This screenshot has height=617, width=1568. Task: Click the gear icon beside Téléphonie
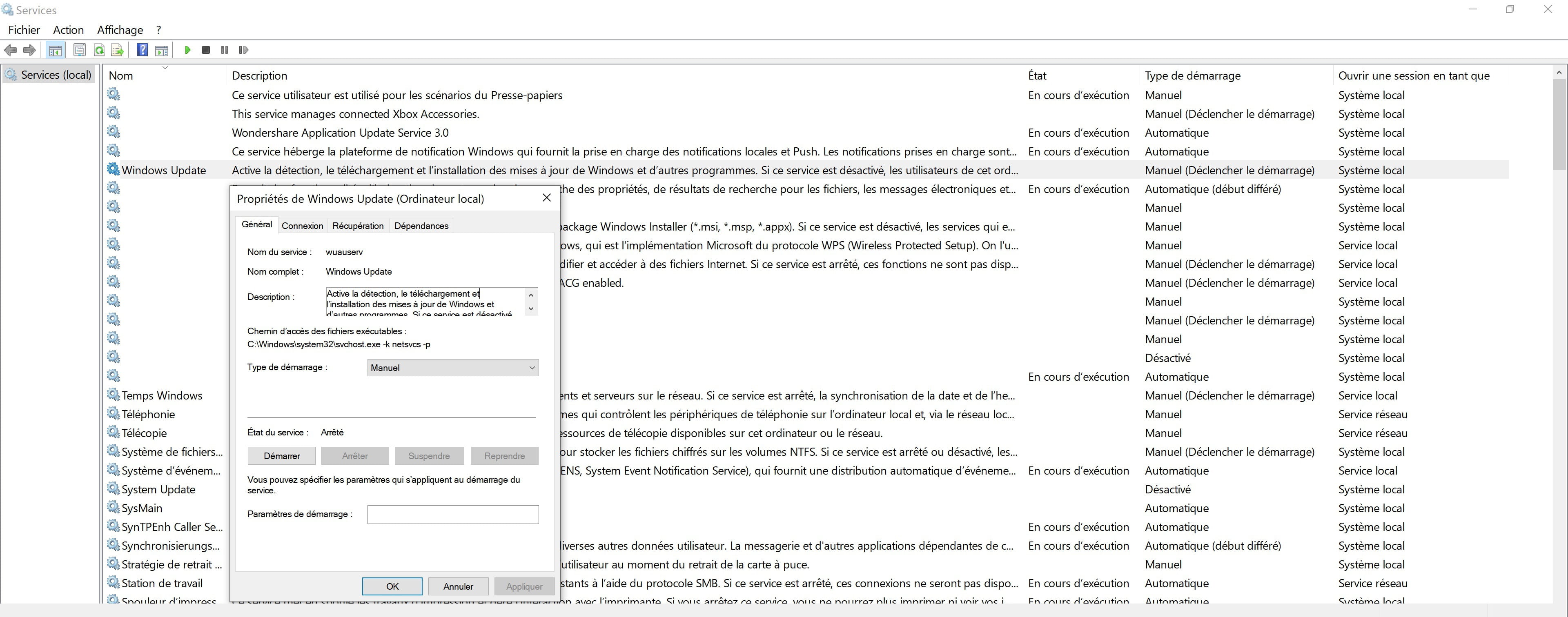[x=113, y=413]
